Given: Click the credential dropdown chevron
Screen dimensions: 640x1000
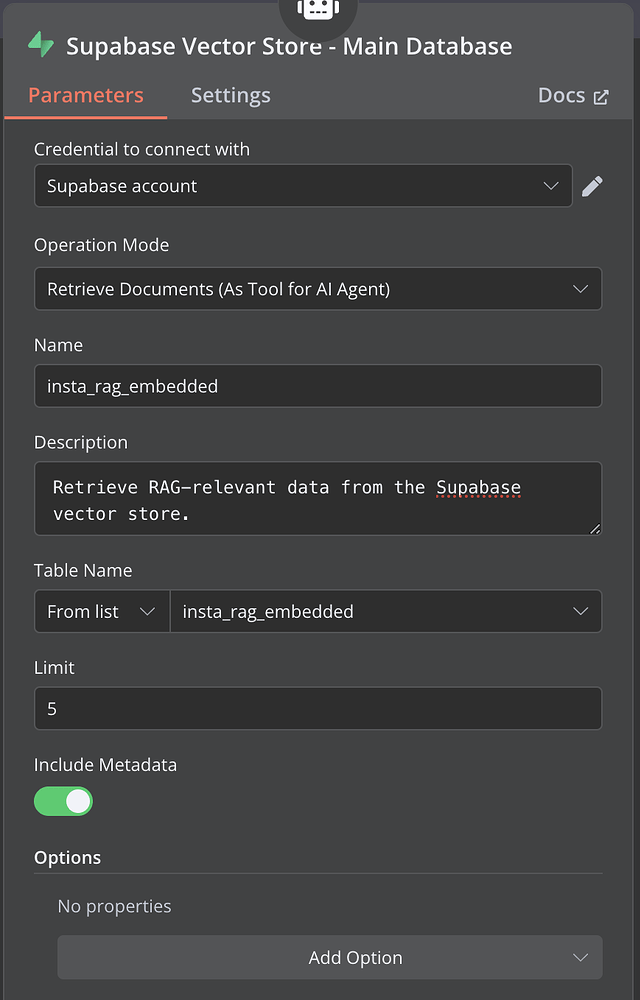Looking at the screenshot, I should pos(551,185).
